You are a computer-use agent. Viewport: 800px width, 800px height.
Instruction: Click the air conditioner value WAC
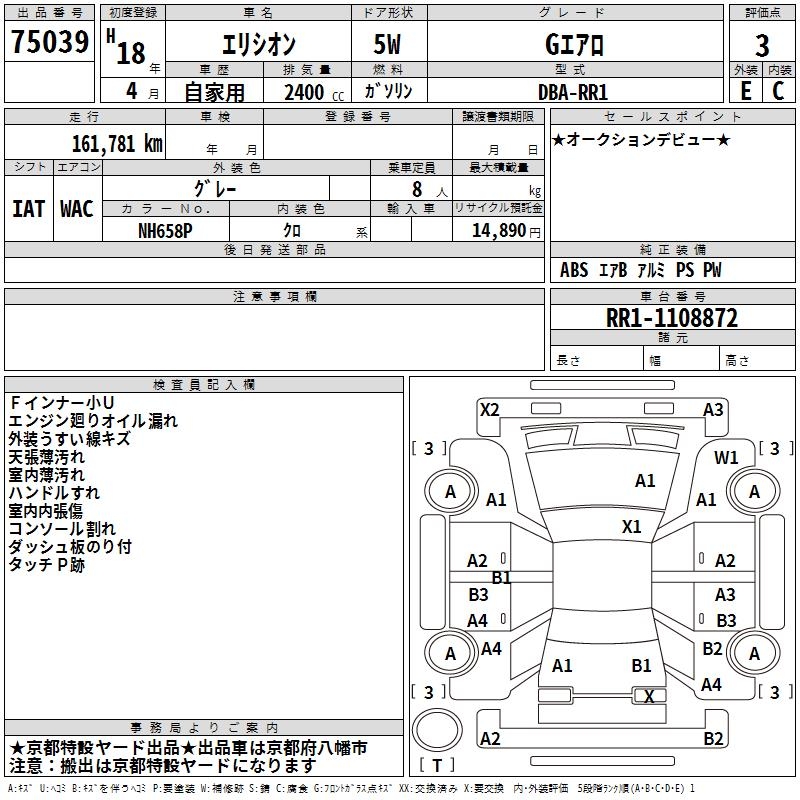pyautogui.click(x=77, y=209)
